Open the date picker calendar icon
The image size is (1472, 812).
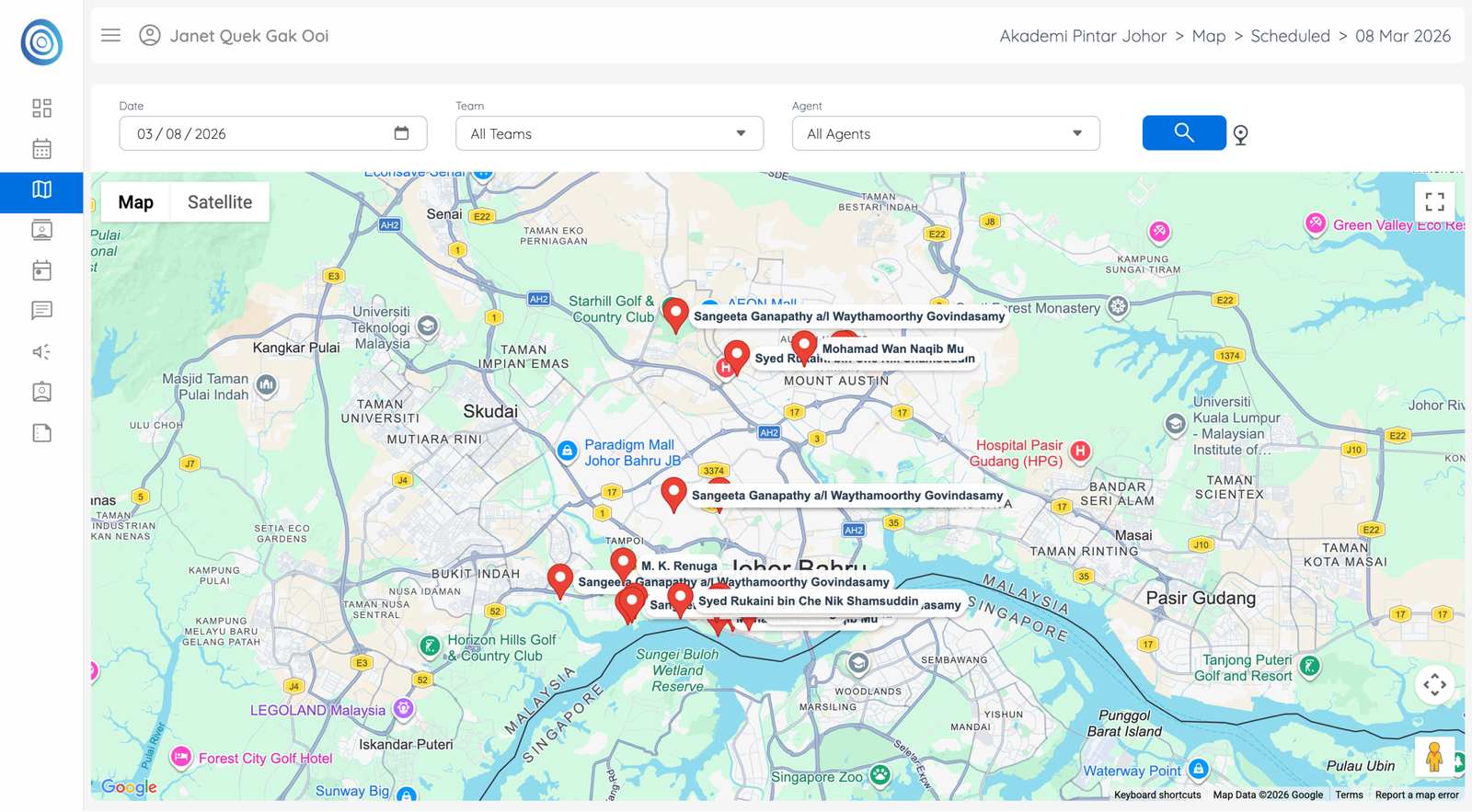401,133
